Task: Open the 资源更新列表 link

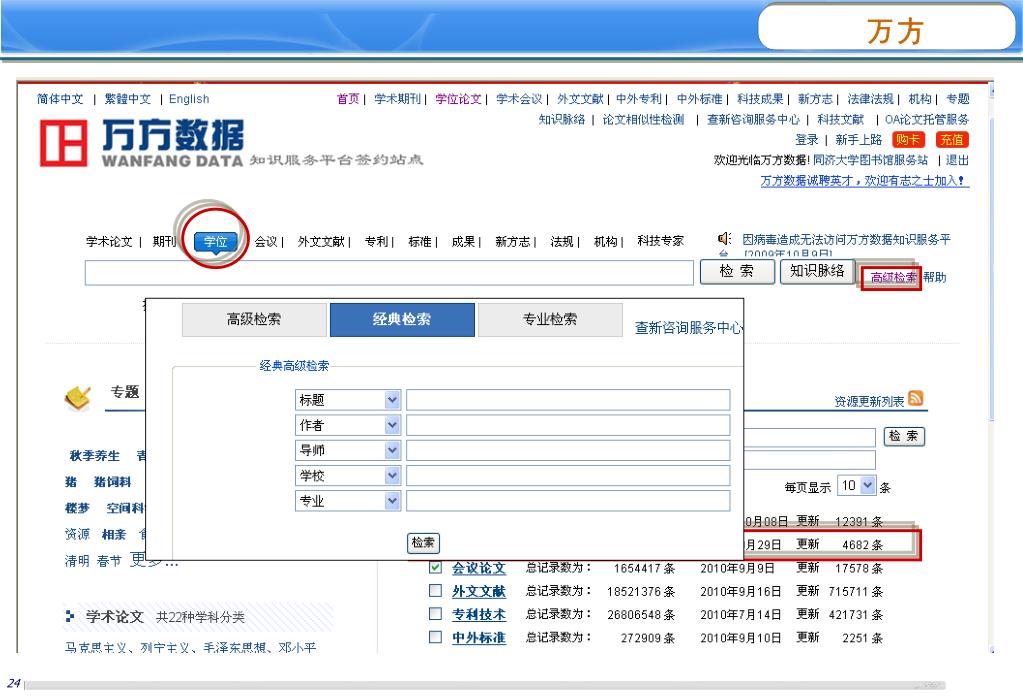Action: pos(869,401)
